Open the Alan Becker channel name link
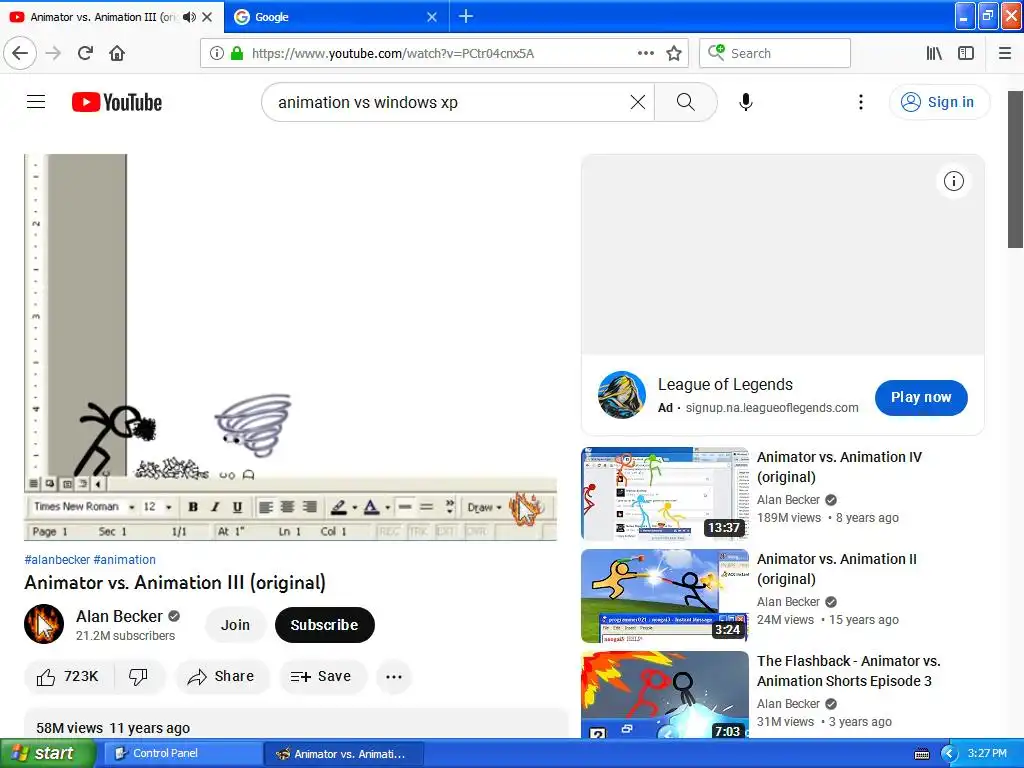This screenshot has height=768, width=1024. click(119, 616)
